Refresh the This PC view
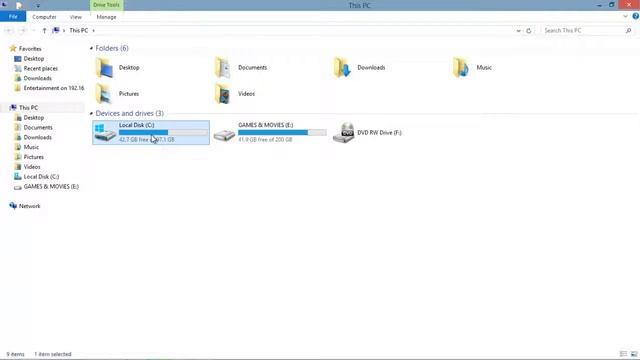The width and height of the screenshot is (640, 360). (529, 31)
